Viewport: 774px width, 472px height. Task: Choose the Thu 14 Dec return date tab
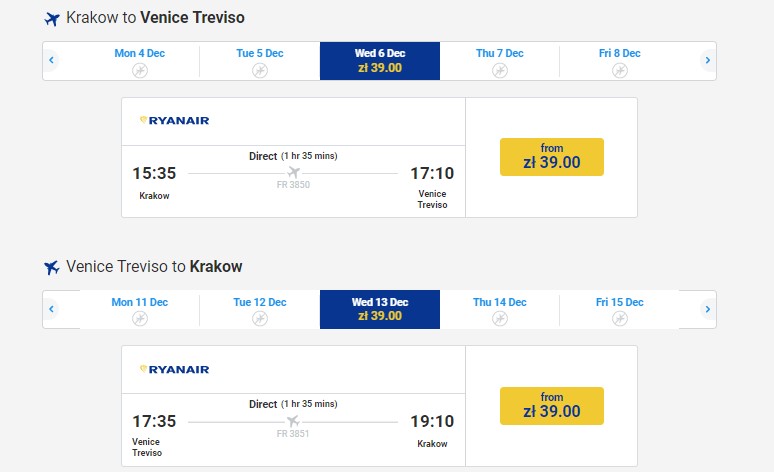tap(500, 309)
